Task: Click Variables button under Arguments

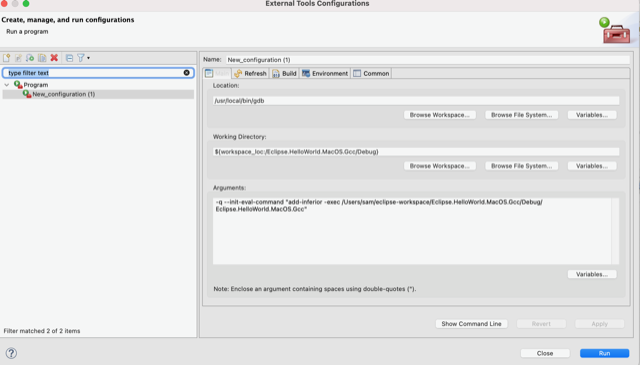Action: 592,274
